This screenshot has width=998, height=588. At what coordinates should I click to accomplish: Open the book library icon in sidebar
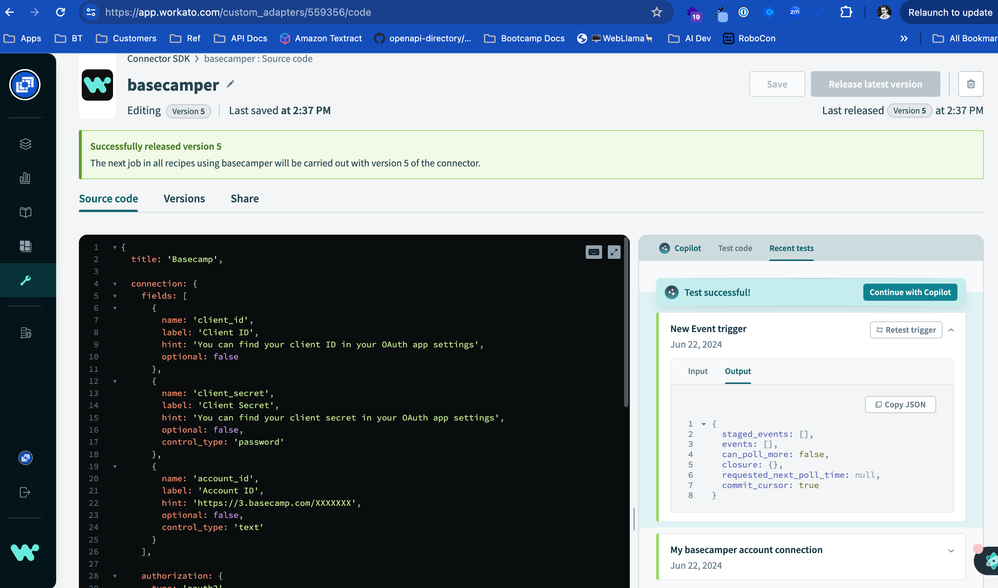click(x=26, y=212)
